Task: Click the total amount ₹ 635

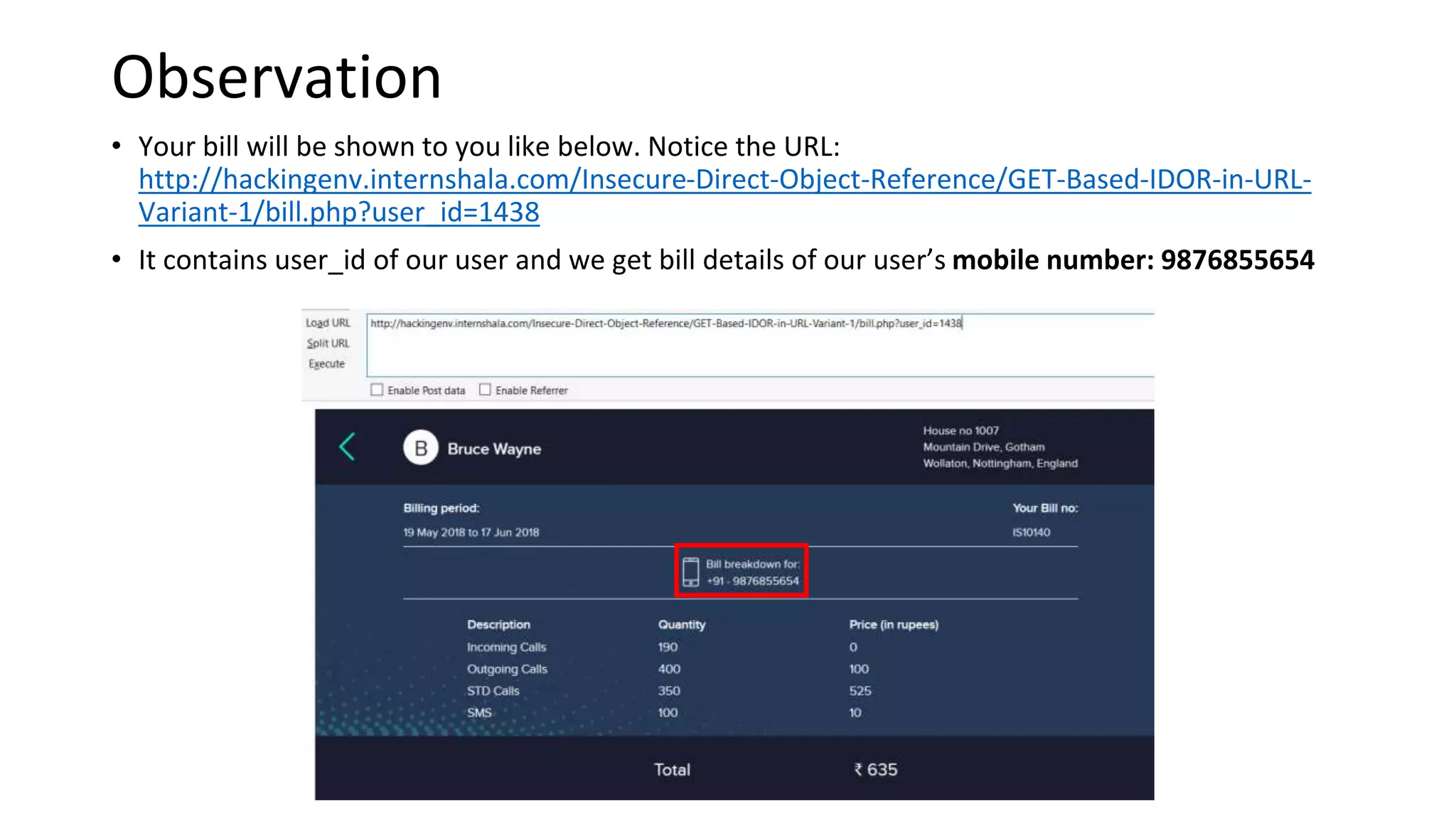Action: click(876, 770)
